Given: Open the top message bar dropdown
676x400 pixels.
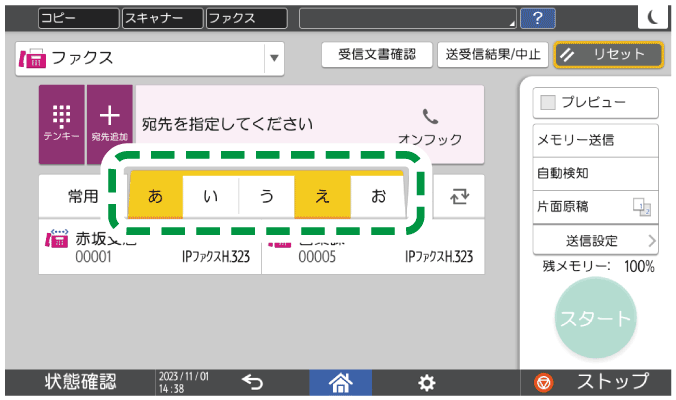Looking at the screenshot, I should [407, 19].
